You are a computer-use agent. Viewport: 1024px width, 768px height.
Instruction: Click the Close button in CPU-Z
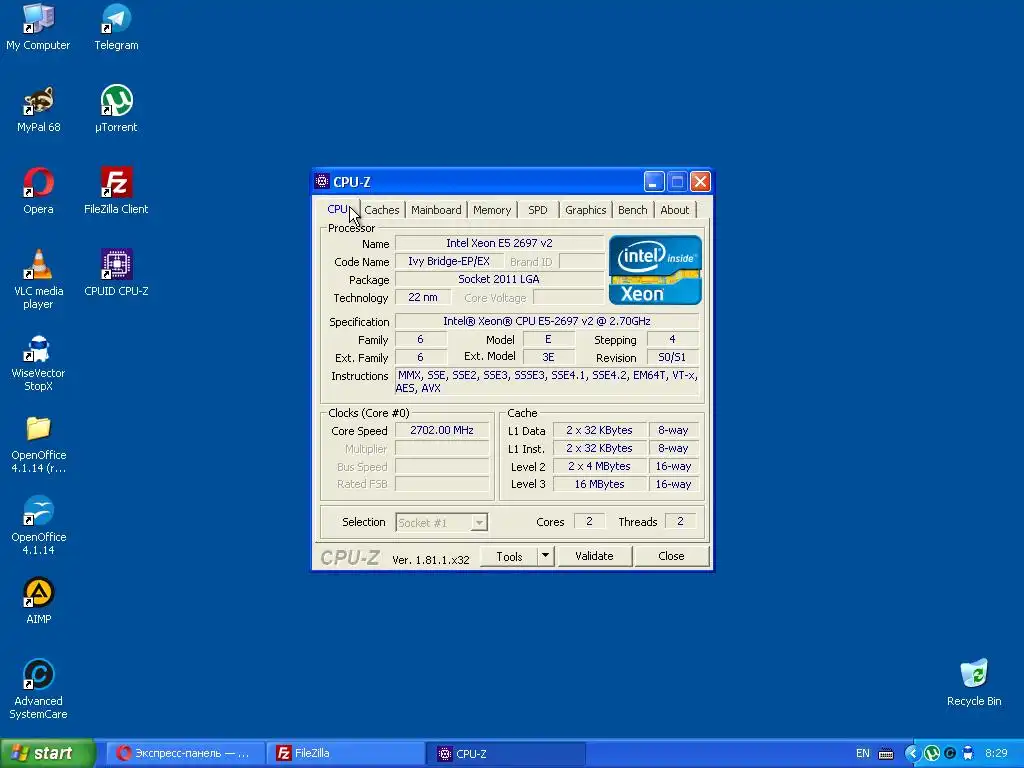[671, 556]
